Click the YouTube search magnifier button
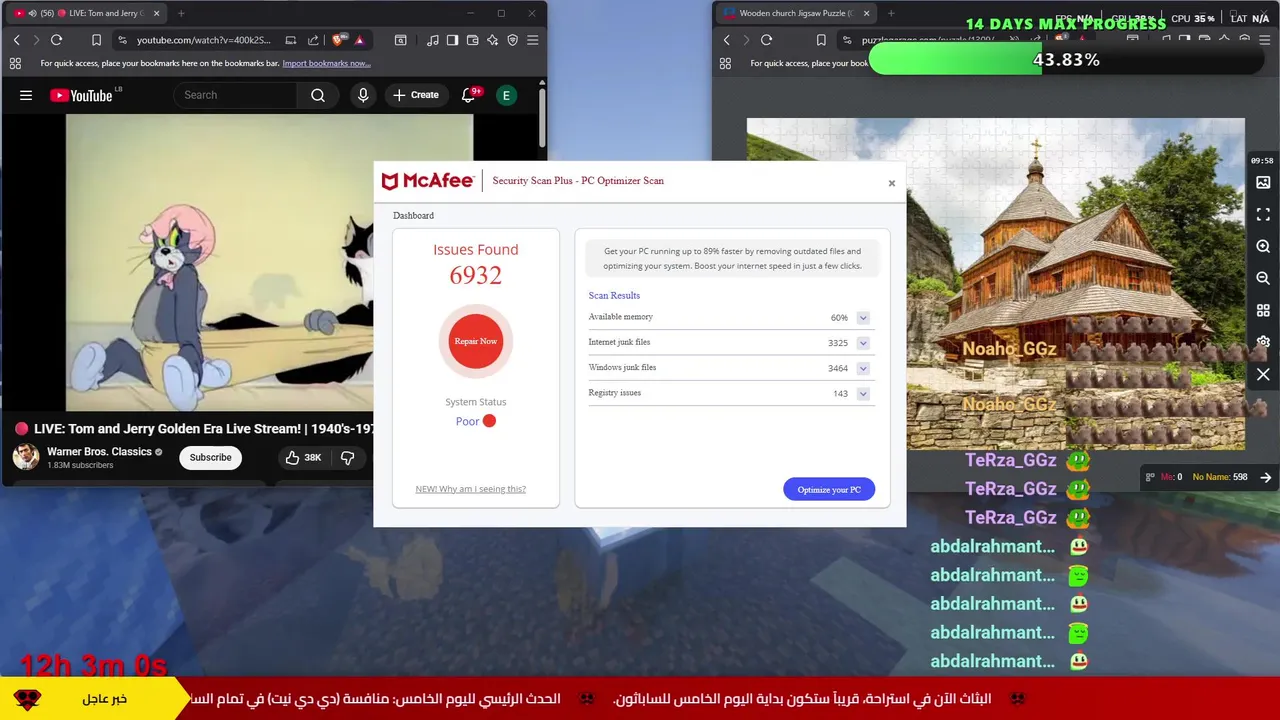 tap(318, 95)
